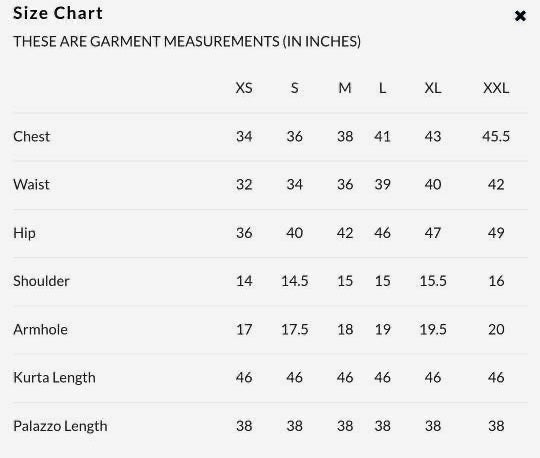Click the 17.5 armhole value for S

[x=294, y=330]
